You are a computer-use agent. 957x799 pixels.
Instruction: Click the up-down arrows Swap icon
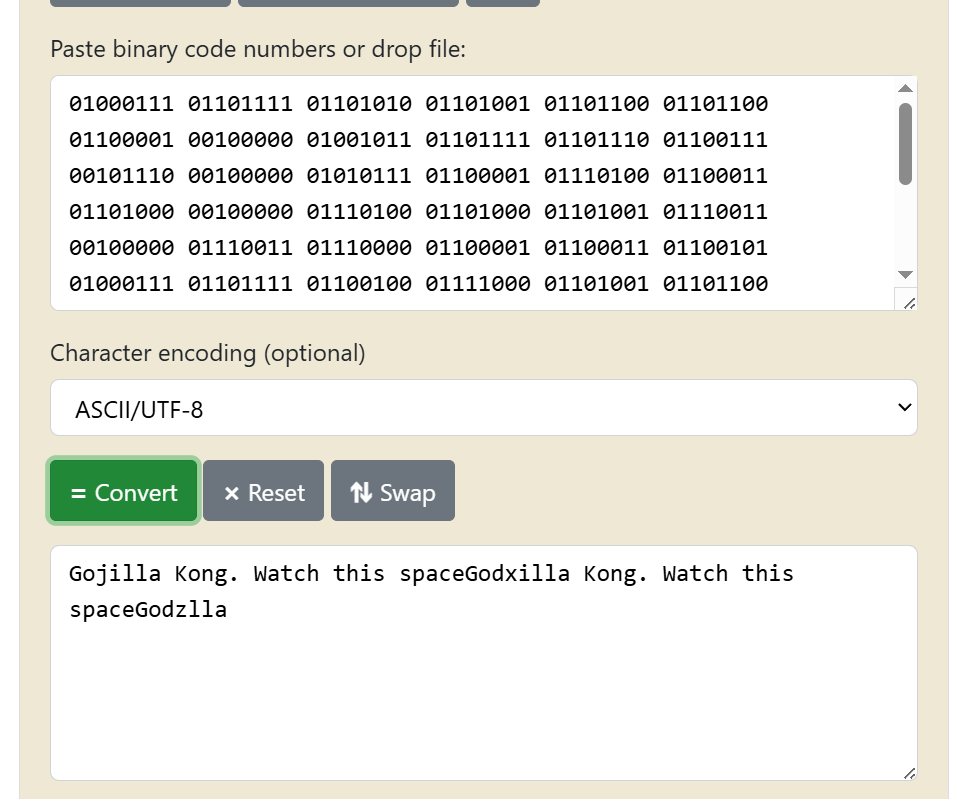coord(361,493)
